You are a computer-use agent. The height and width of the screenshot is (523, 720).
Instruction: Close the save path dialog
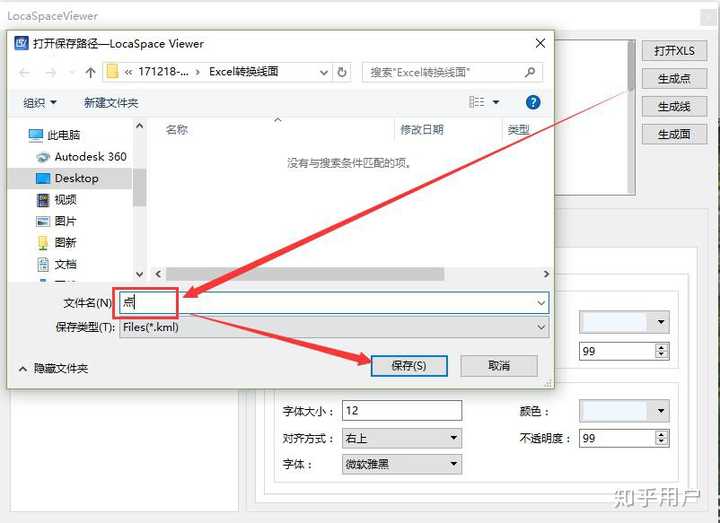coord(540,44)
